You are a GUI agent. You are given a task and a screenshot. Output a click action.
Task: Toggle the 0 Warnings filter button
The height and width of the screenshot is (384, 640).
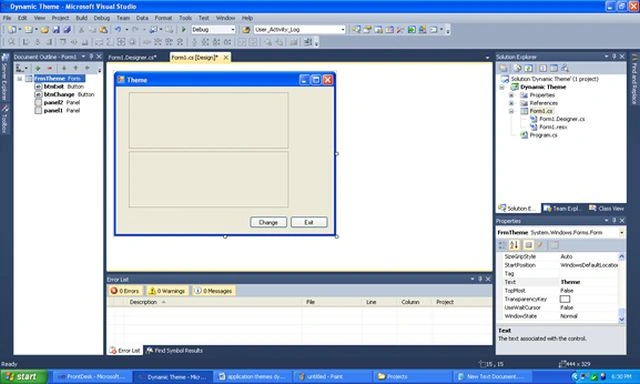click(x=167, y=291)
